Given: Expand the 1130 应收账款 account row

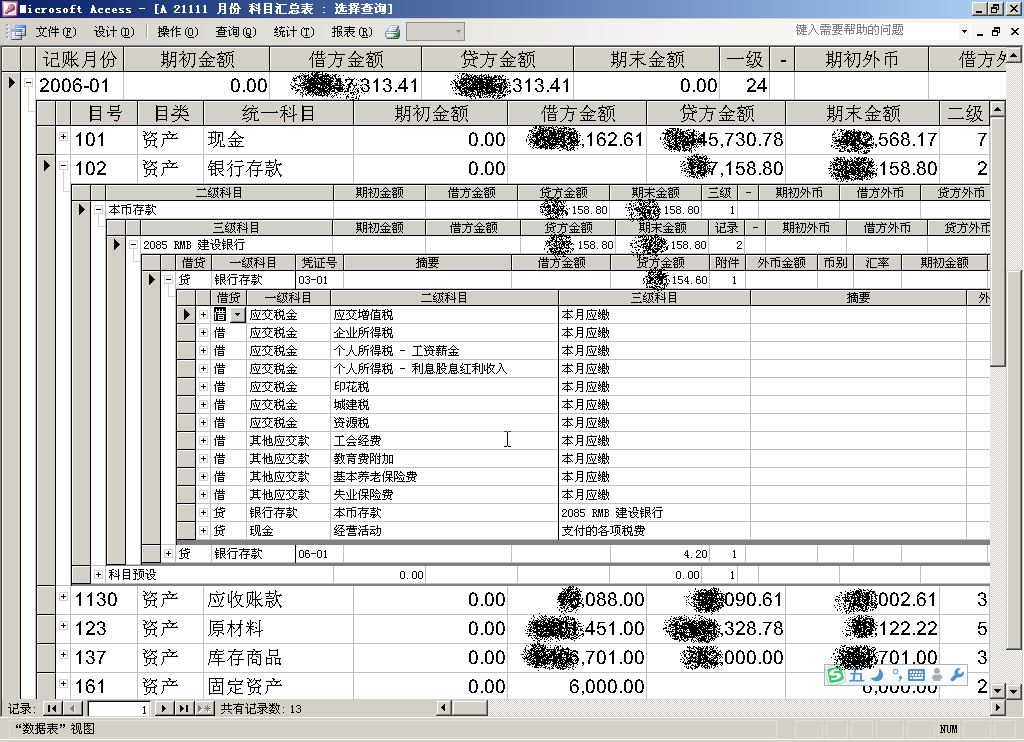Looking at the screenshot, I should [63, 598].
